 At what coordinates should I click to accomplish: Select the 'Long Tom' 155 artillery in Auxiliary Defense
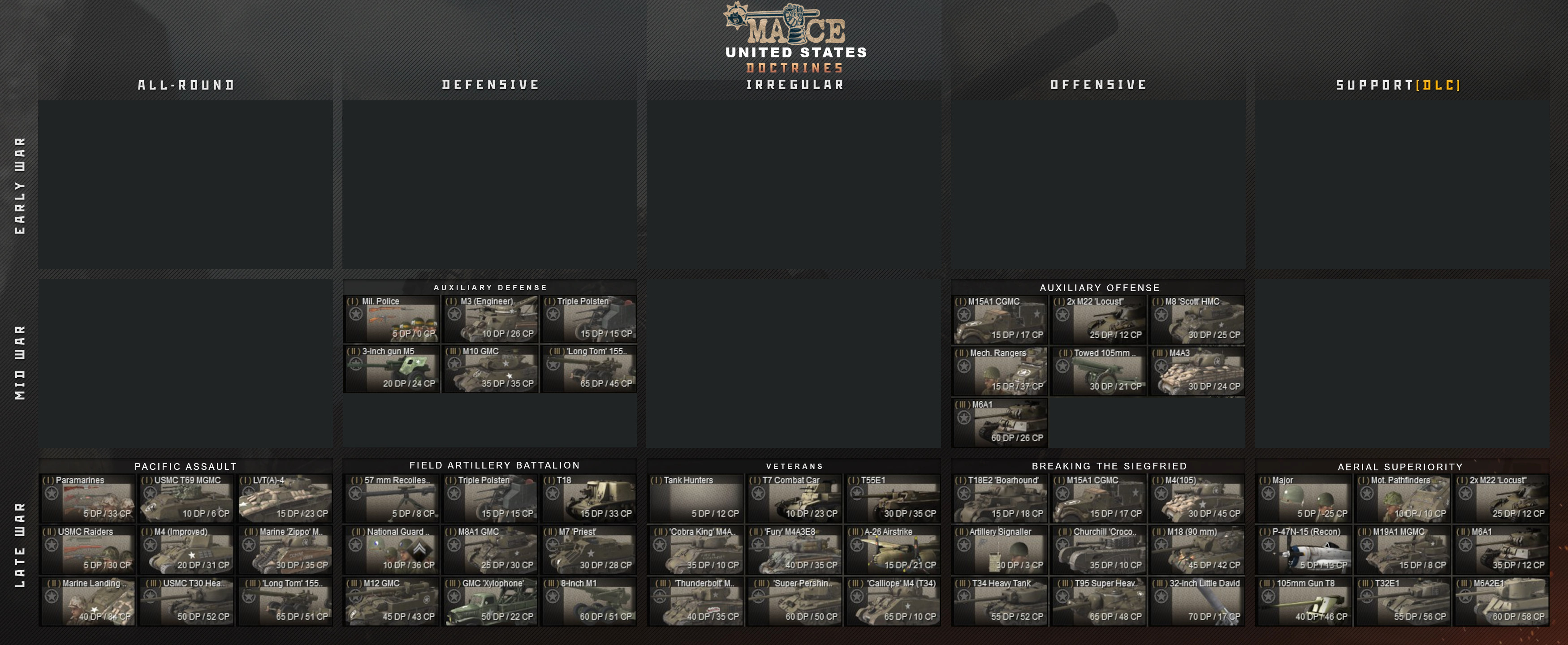(x=588, y=369)
